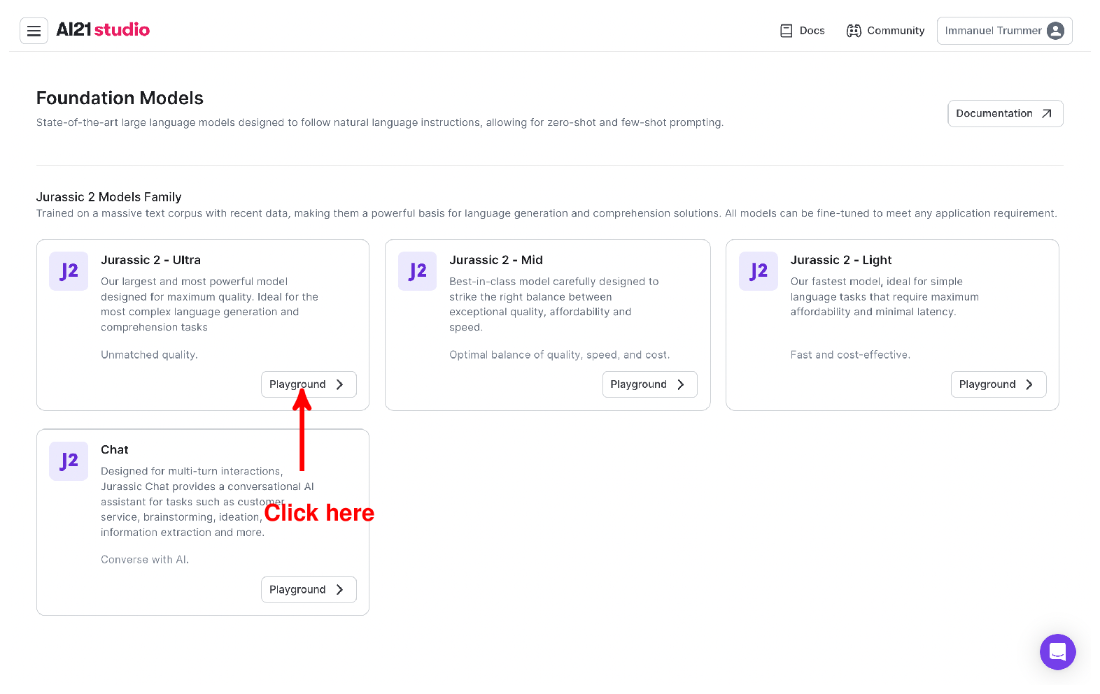The image size is (1100, 694).
Task: Open the hamburger navigation menu
Action: [x=34, y=31]
